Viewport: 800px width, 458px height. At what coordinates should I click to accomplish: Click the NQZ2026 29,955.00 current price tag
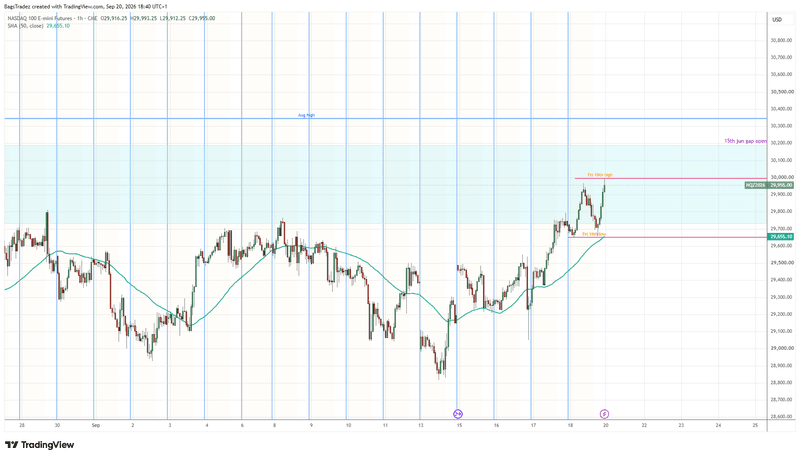769,185
